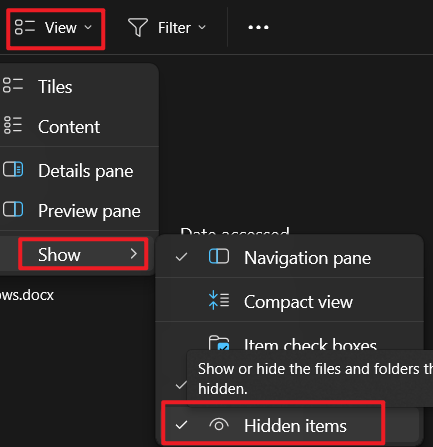Screen dimensions: 433x447
Task: Open the Filter dropdown
Action: (167, 28)
